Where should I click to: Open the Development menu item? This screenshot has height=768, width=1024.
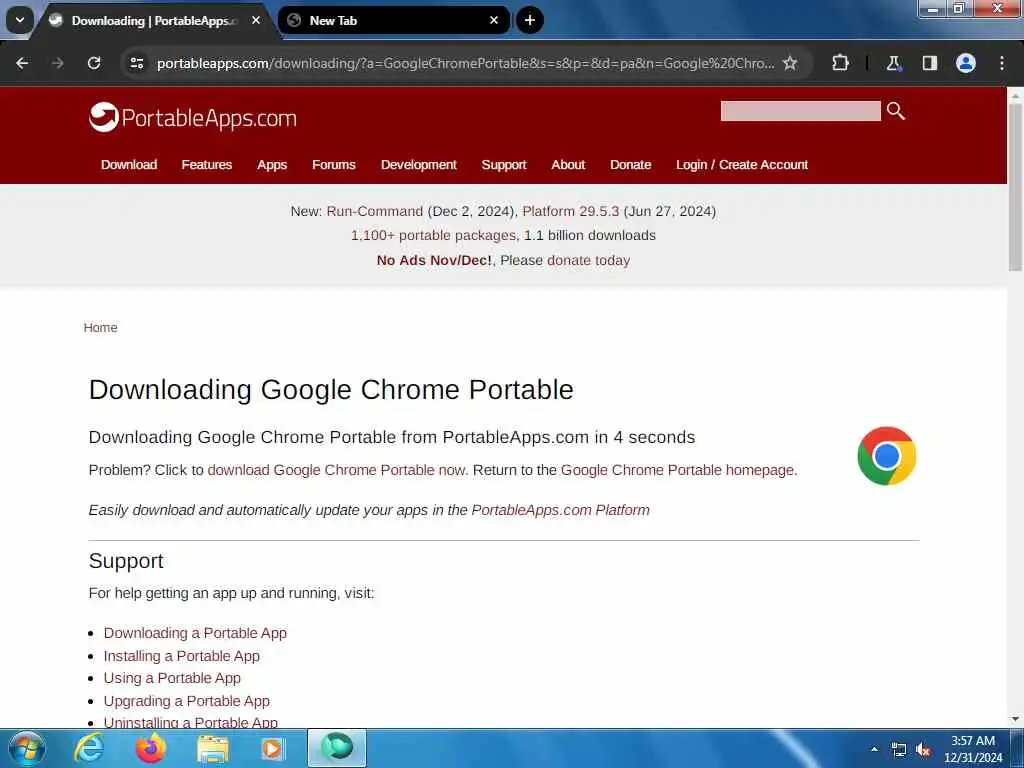click(x=419, y=165)
